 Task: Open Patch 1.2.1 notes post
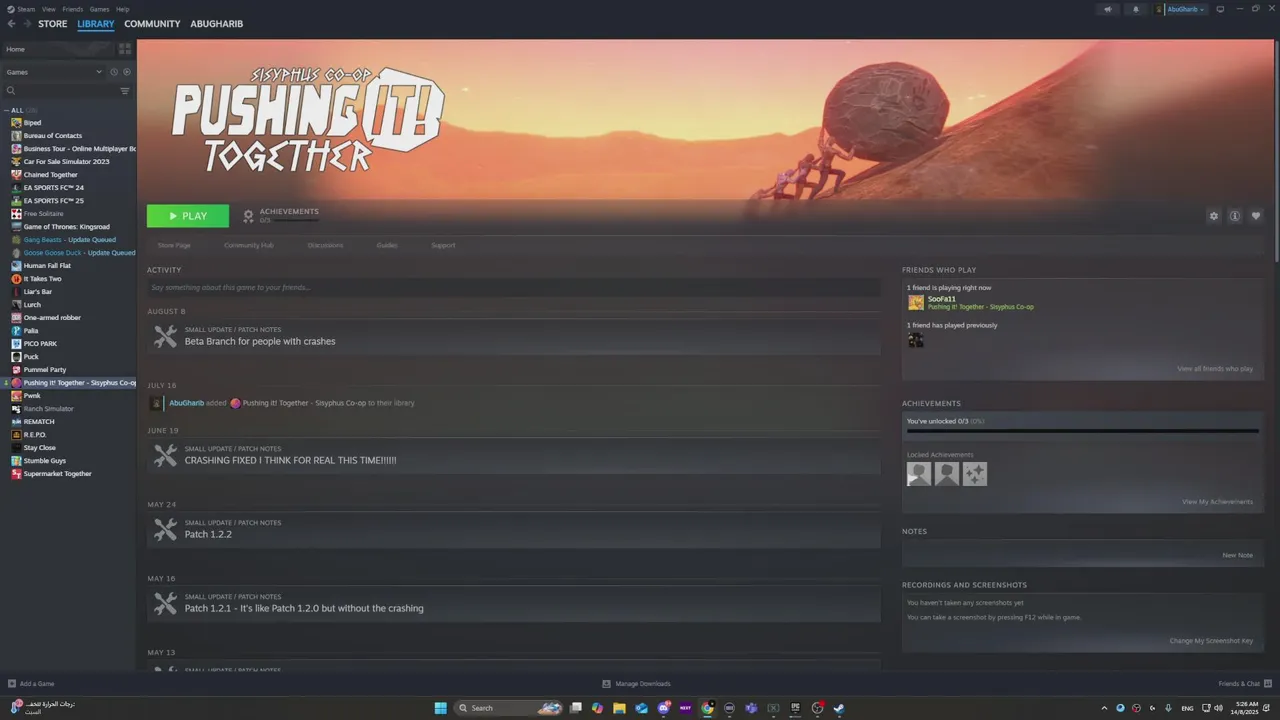[514, 604]
